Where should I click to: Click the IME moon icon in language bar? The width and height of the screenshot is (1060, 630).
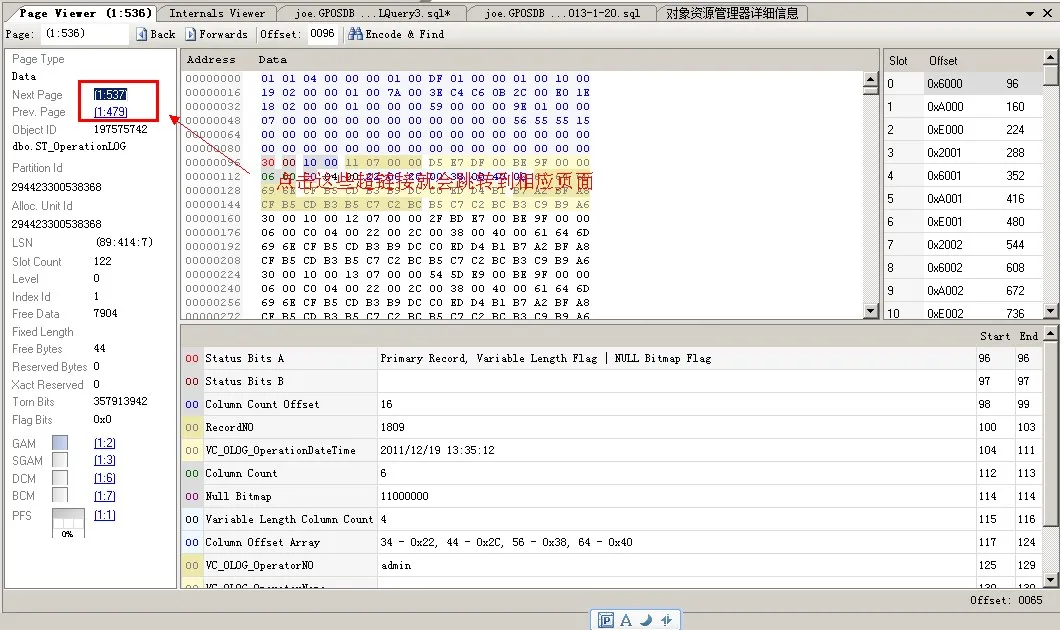[x=645, y=620]
